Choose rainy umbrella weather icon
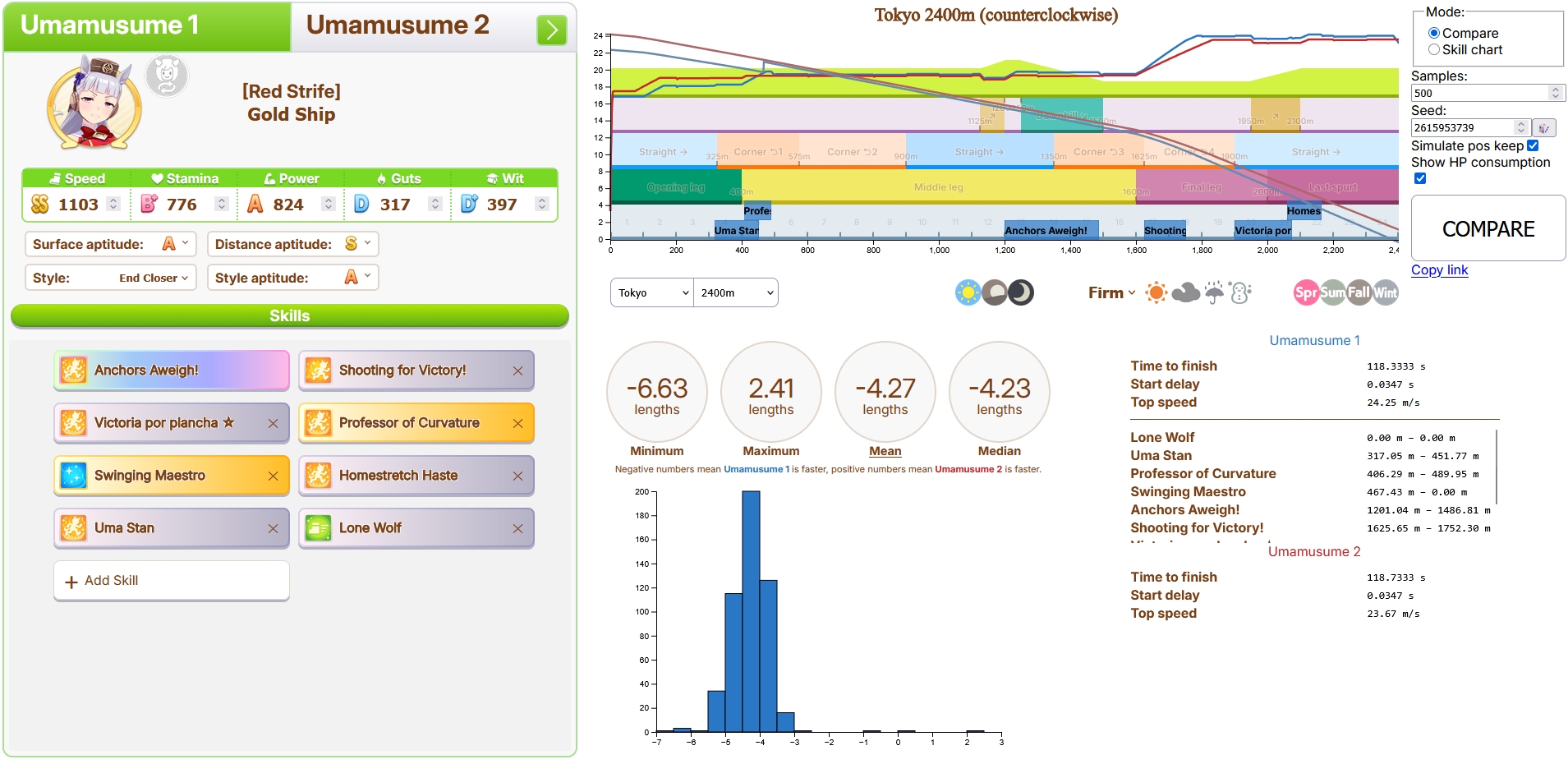The image size is (1568, 764). (x=1214, y=292)
